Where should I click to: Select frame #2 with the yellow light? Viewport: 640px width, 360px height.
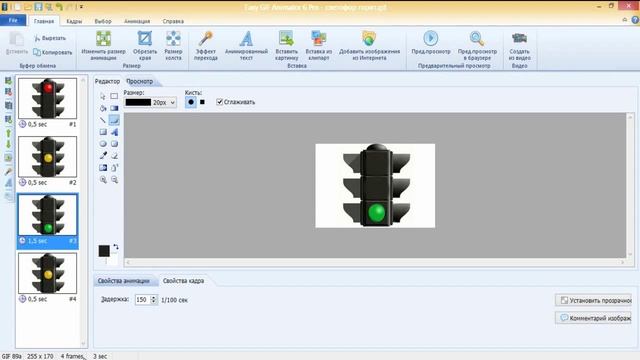pos(47,157)
